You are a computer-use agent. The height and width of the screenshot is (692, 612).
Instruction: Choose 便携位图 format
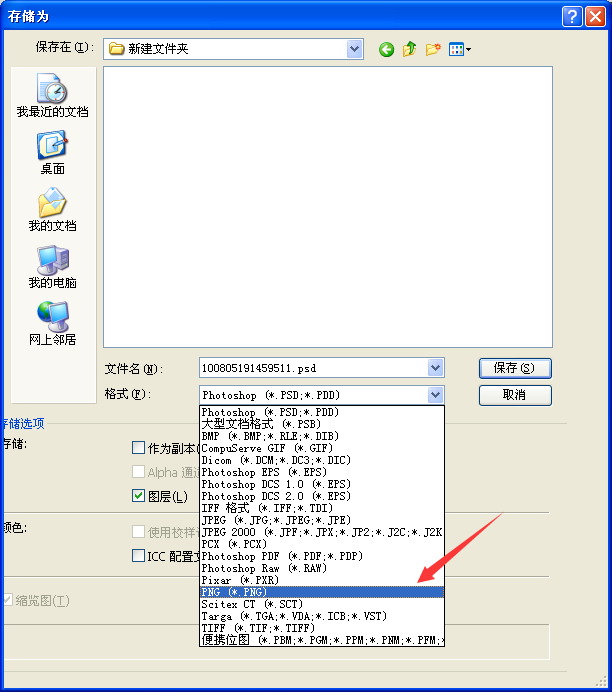click(322, 640)
